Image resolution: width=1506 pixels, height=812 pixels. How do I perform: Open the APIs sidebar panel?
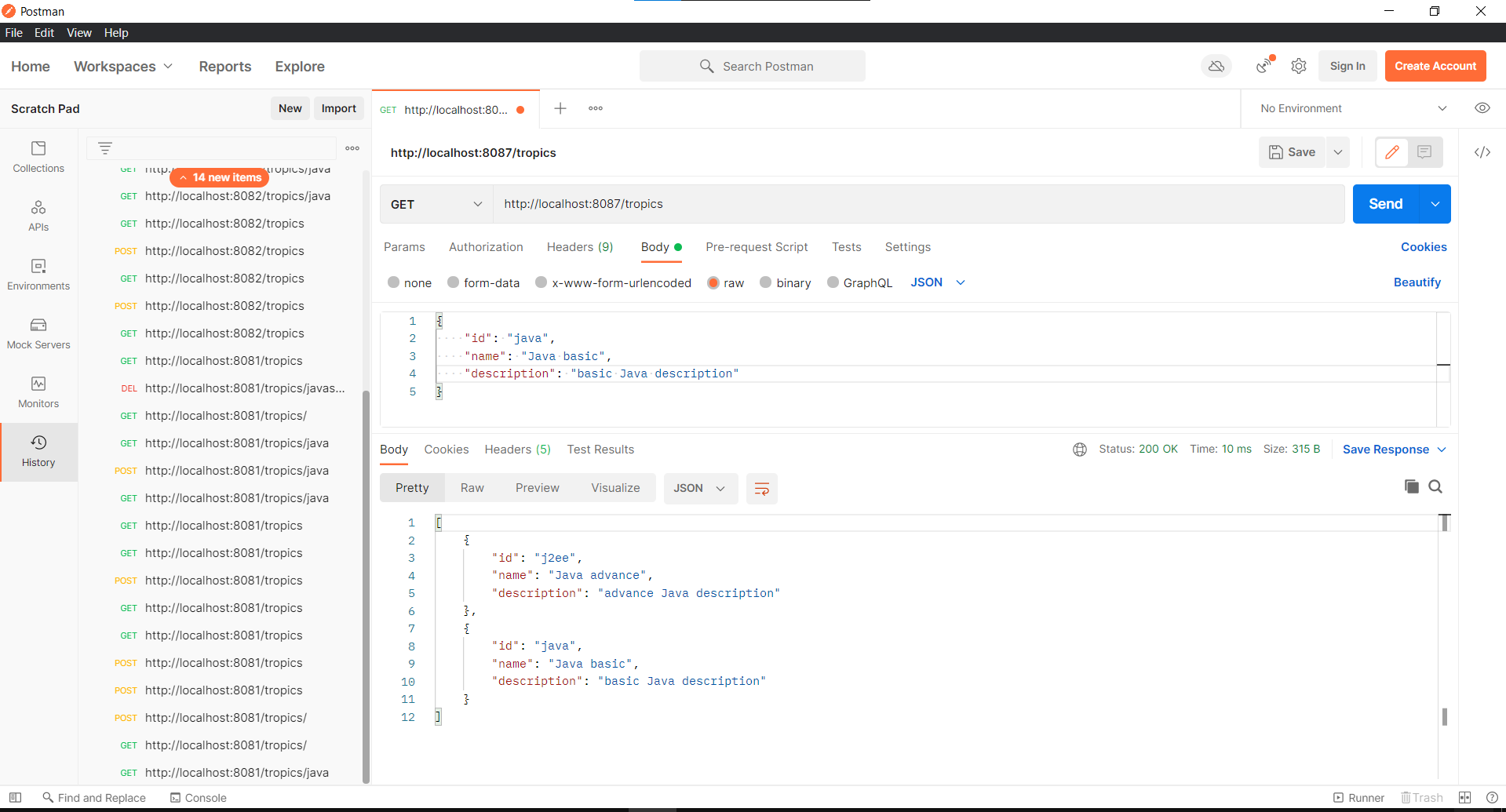click(38, 216)
